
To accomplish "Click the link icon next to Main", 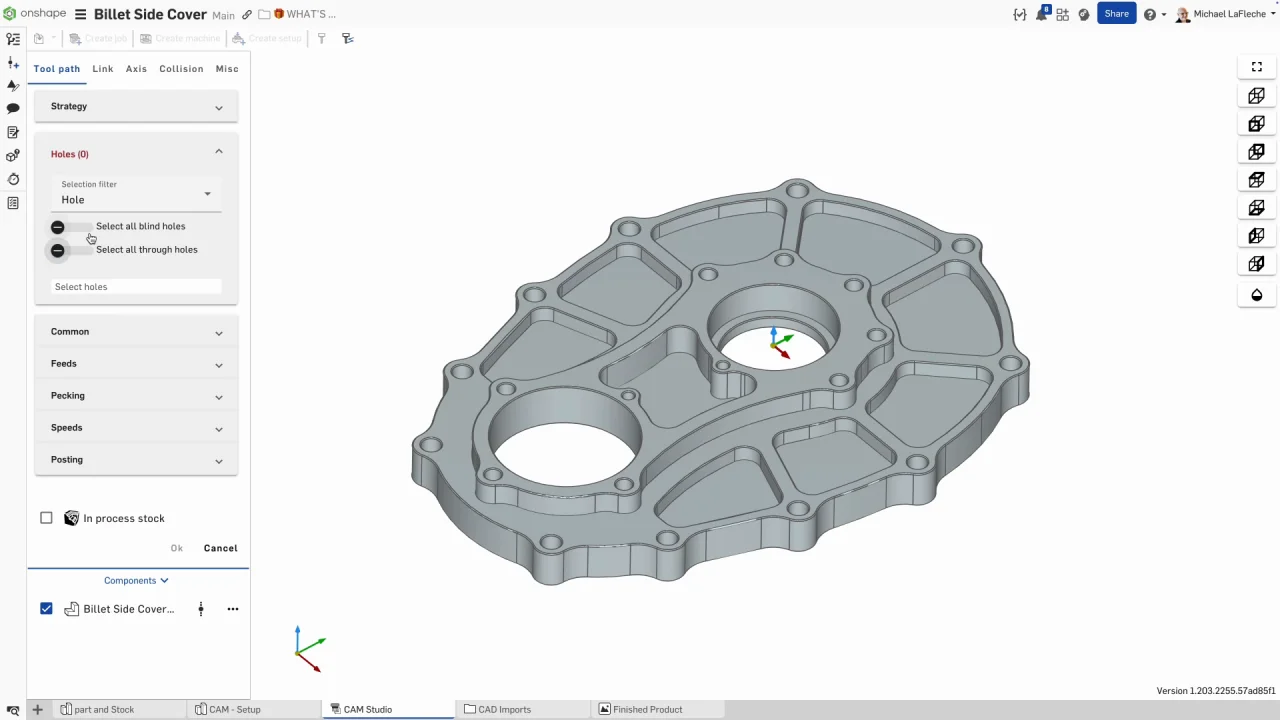I will [247, 15].
